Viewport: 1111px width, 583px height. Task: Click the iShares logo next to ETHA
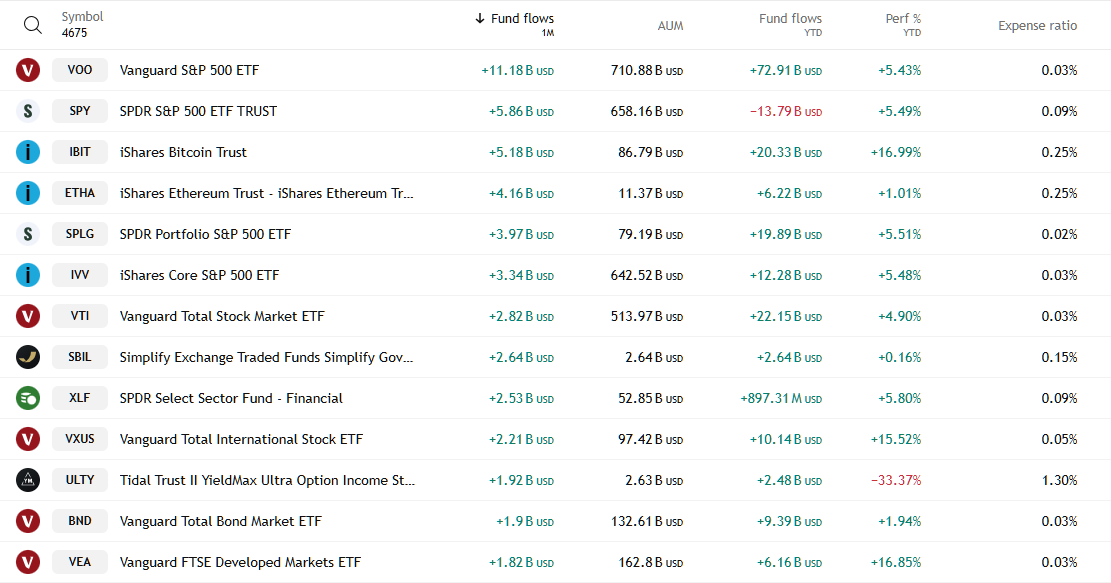pyautogui.click(x=27, y=193)
